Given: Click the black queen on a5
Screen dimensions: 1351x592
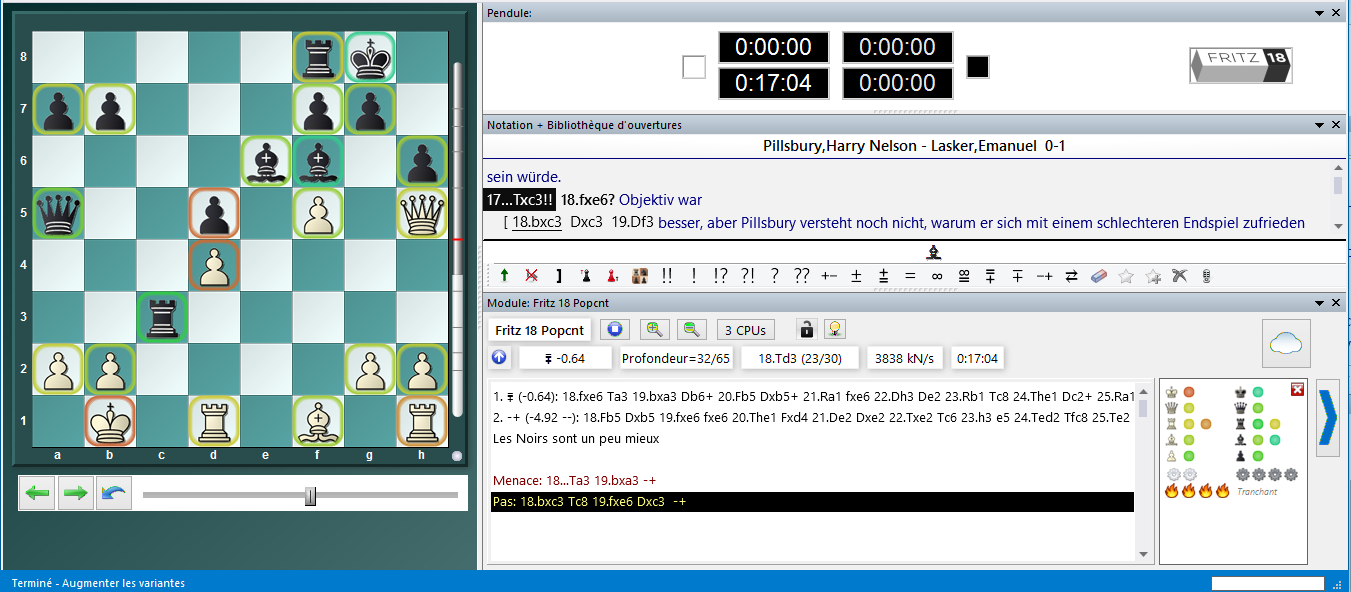Looking at the screenshot, I should pos(58,213).
